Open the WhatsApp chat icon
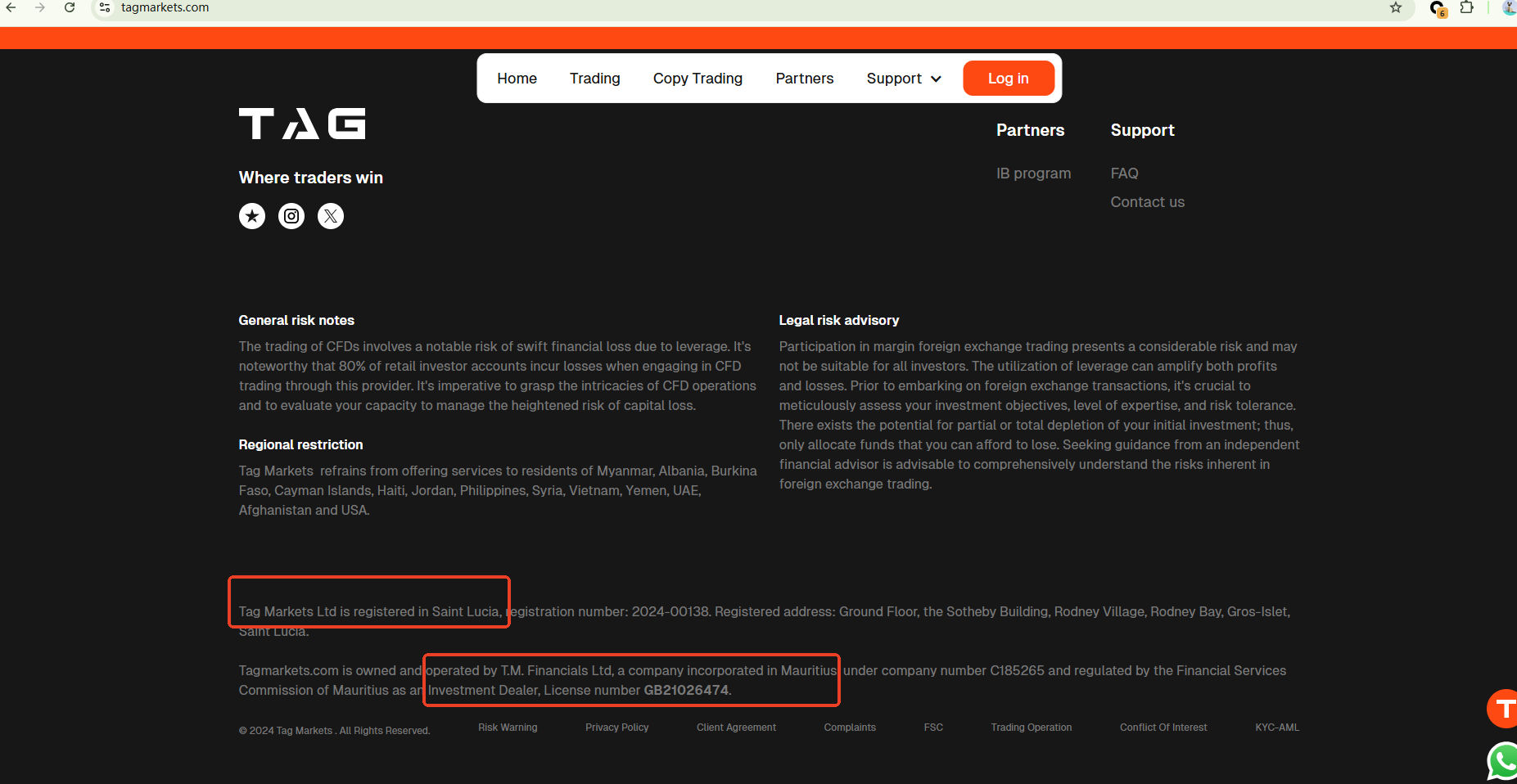 click(1503, 761)
